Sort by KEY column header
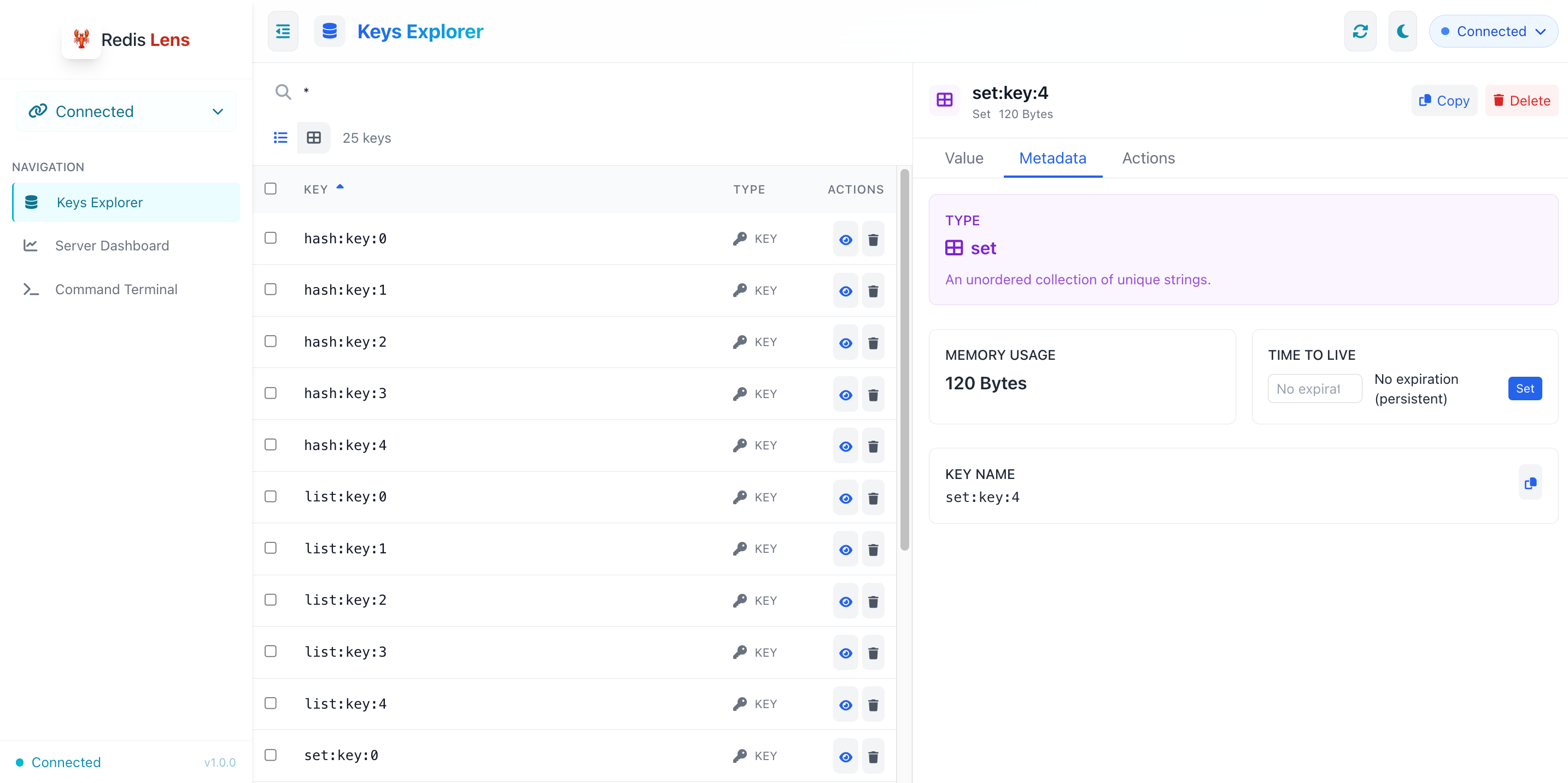Screen dimensions: 1568x783 point(324,189)
